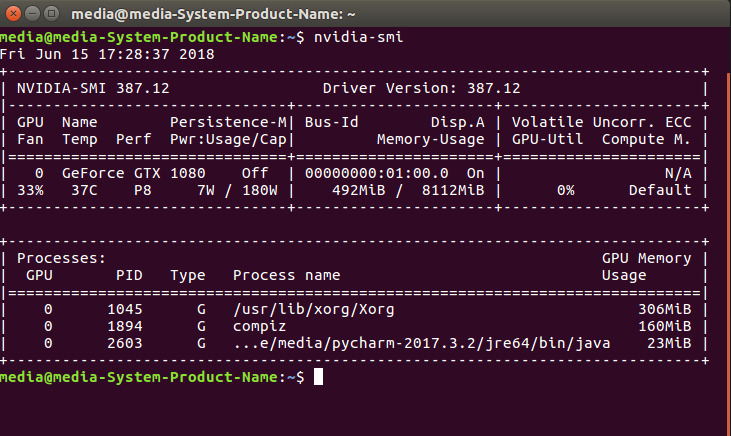Click the terminal cursor at bottom prompt
This screenshot has width=731, height=436.
[x=318, y=377]
